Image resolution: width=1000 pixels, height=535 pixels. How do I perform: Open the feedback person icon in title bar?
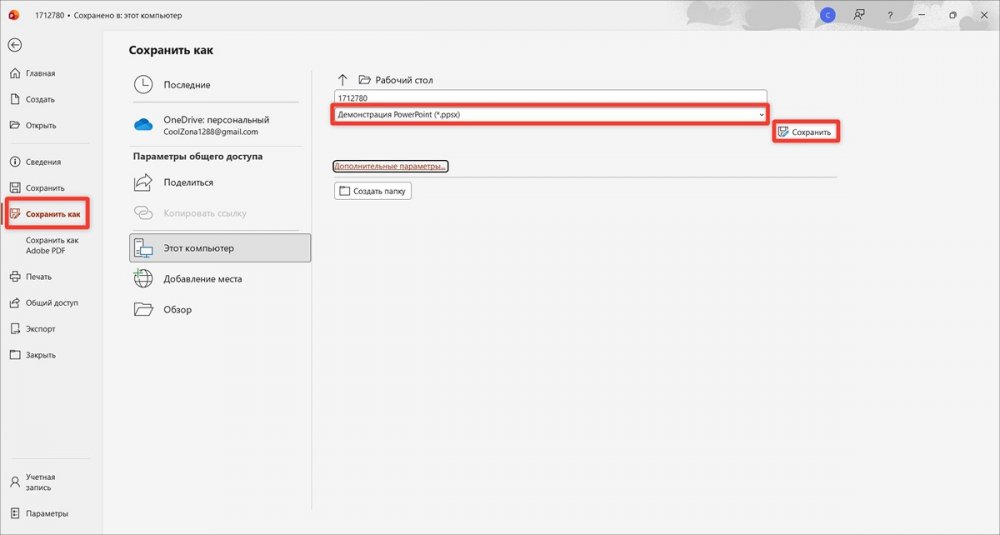pyautogui.click(x=858, y=15)
